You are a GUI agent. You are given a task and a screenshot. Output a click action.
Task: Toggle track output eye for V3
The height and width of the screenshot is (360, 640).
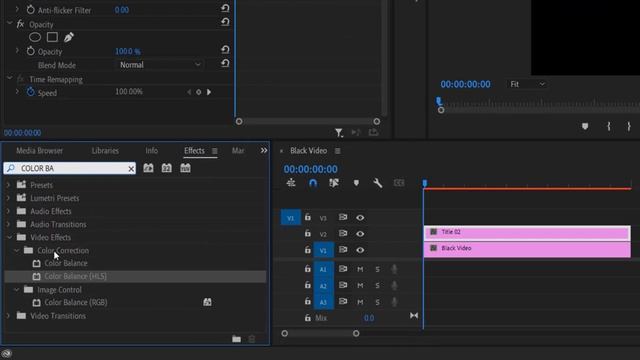[360, 218]
